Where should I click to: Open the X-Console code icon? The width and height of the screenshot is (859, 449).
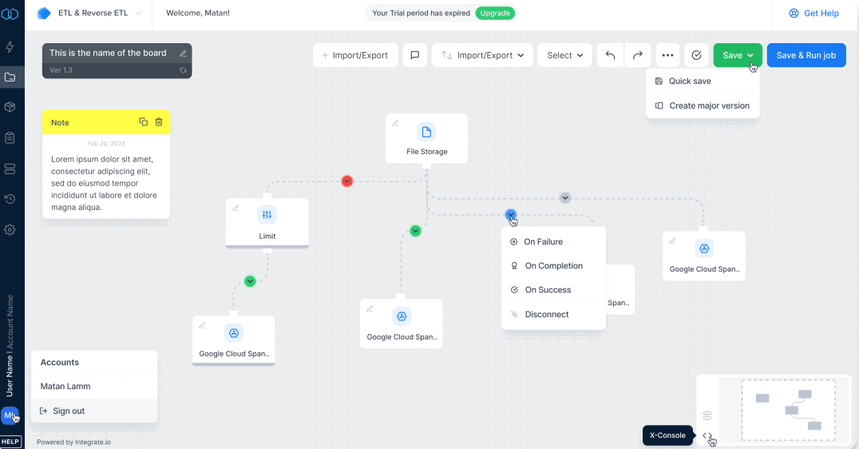pos(707,436)
